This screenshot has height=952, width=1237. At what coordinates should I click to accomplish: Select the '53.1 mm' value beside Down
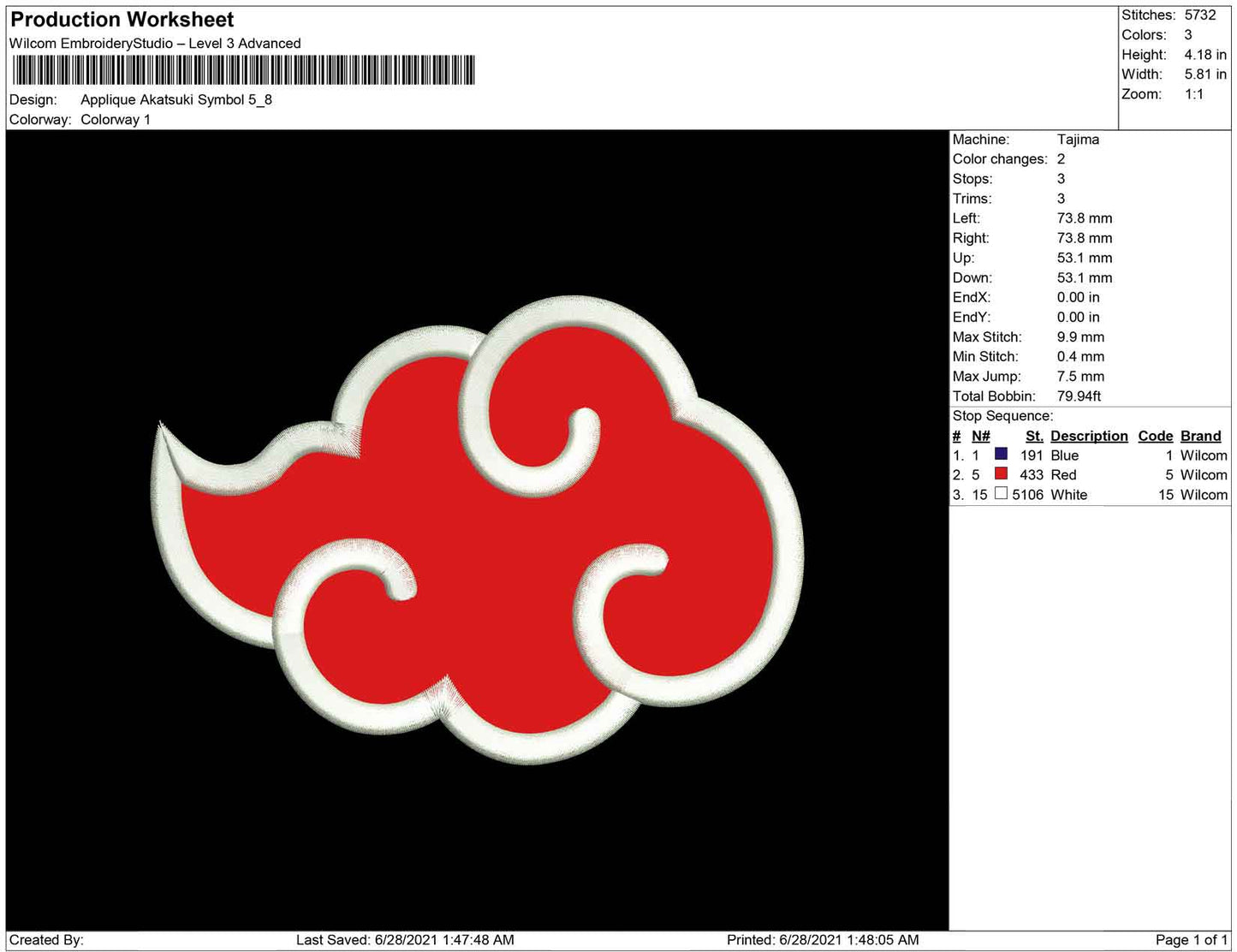tap(1085, 277)
